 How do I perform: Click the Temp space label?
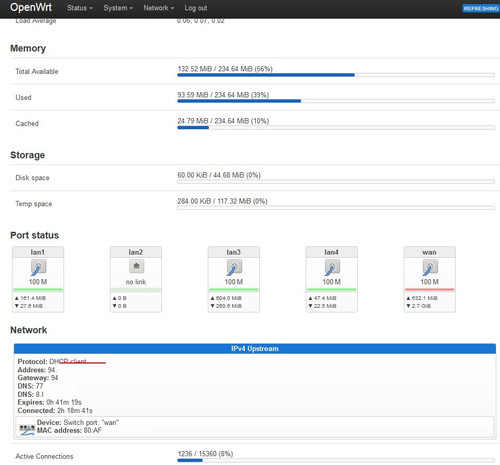(x=34, y=204)
